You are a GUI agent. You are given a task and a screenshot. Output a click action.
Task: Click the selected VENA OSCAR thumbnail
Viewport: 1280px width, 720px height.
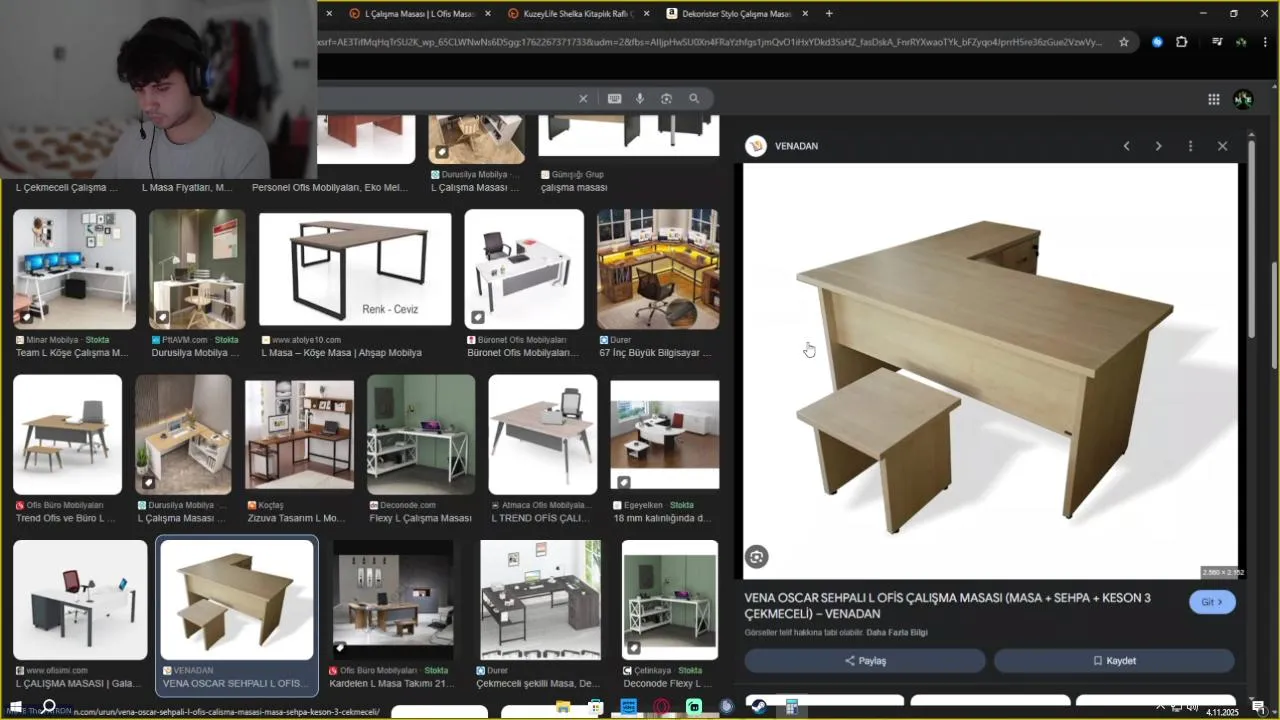[237, 600]
